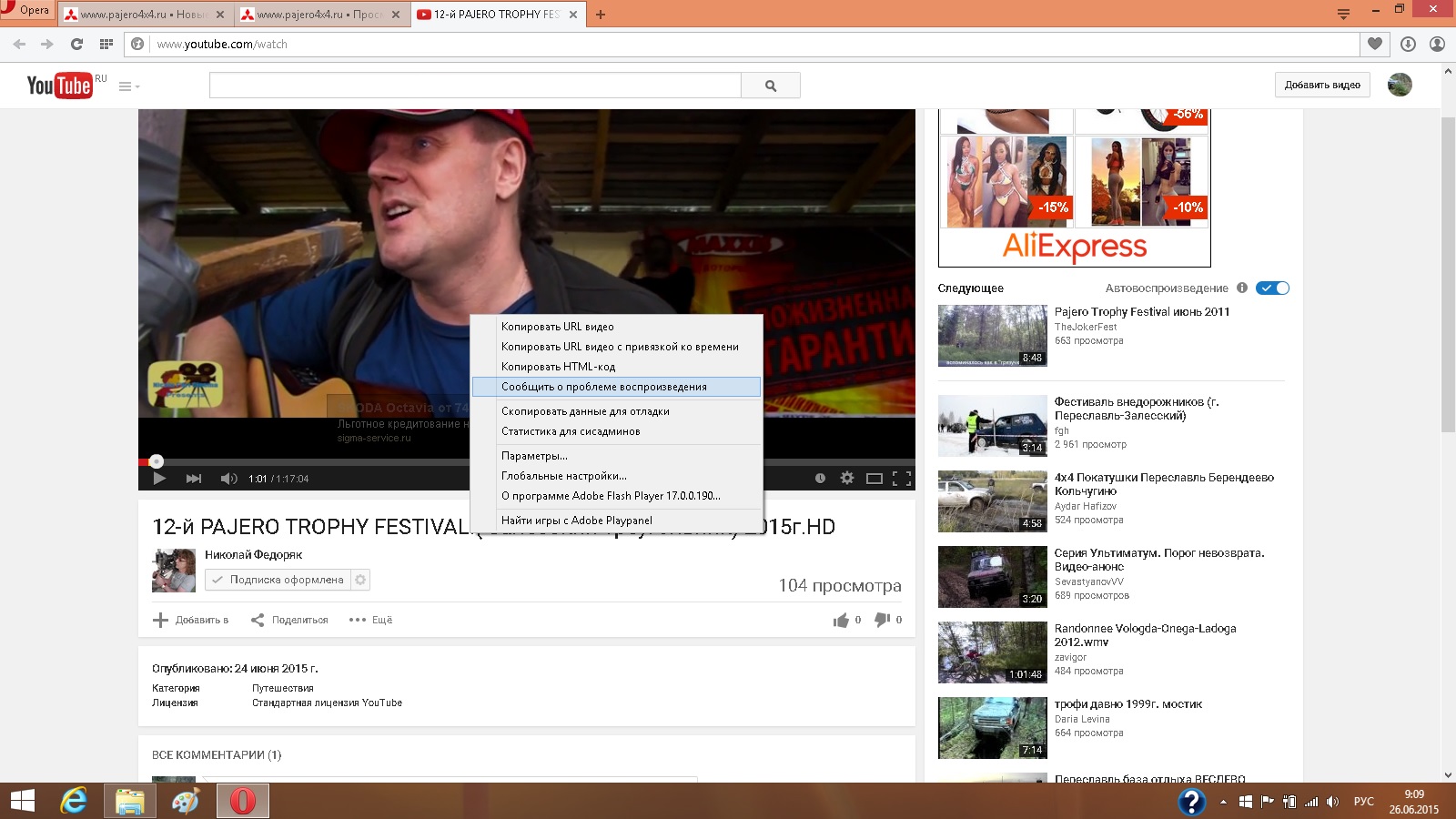The height and width of the screenshot is (819, 1456).
Task: Dislike the video with thumbs down
Action: 882,620
